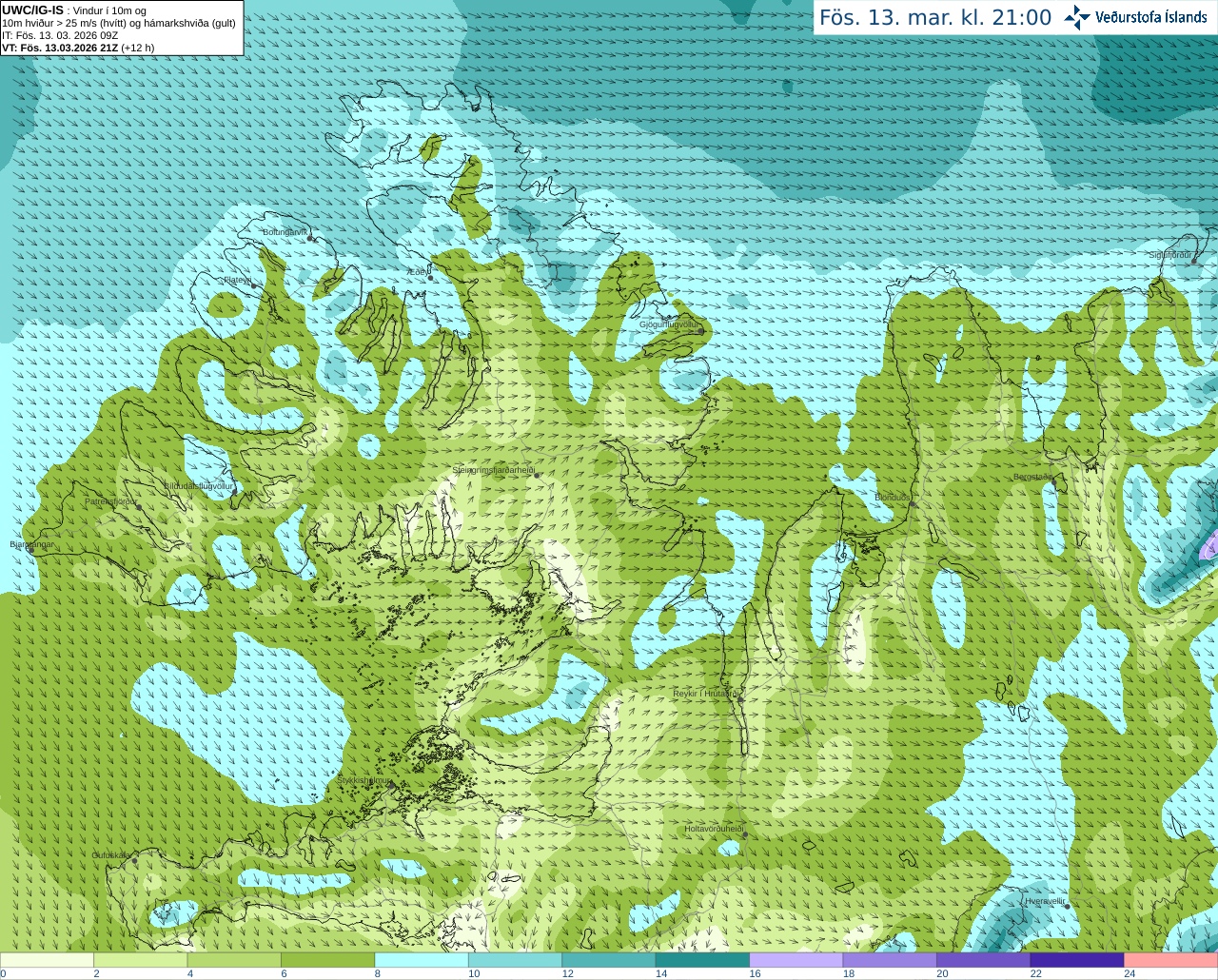Click the 'UWC/IG-IS' model title text
Image resolution: width=1218 pixels, height=980 pixels.
pos(33,10)
